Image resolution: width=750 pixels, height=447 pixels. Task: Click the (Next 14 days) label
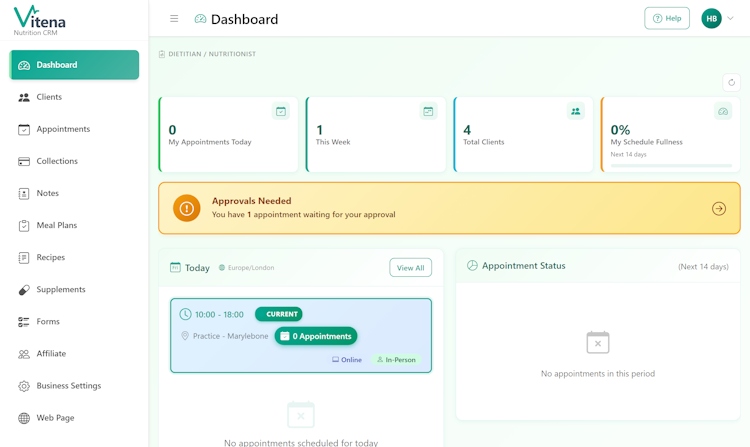[x=703, y=267]
